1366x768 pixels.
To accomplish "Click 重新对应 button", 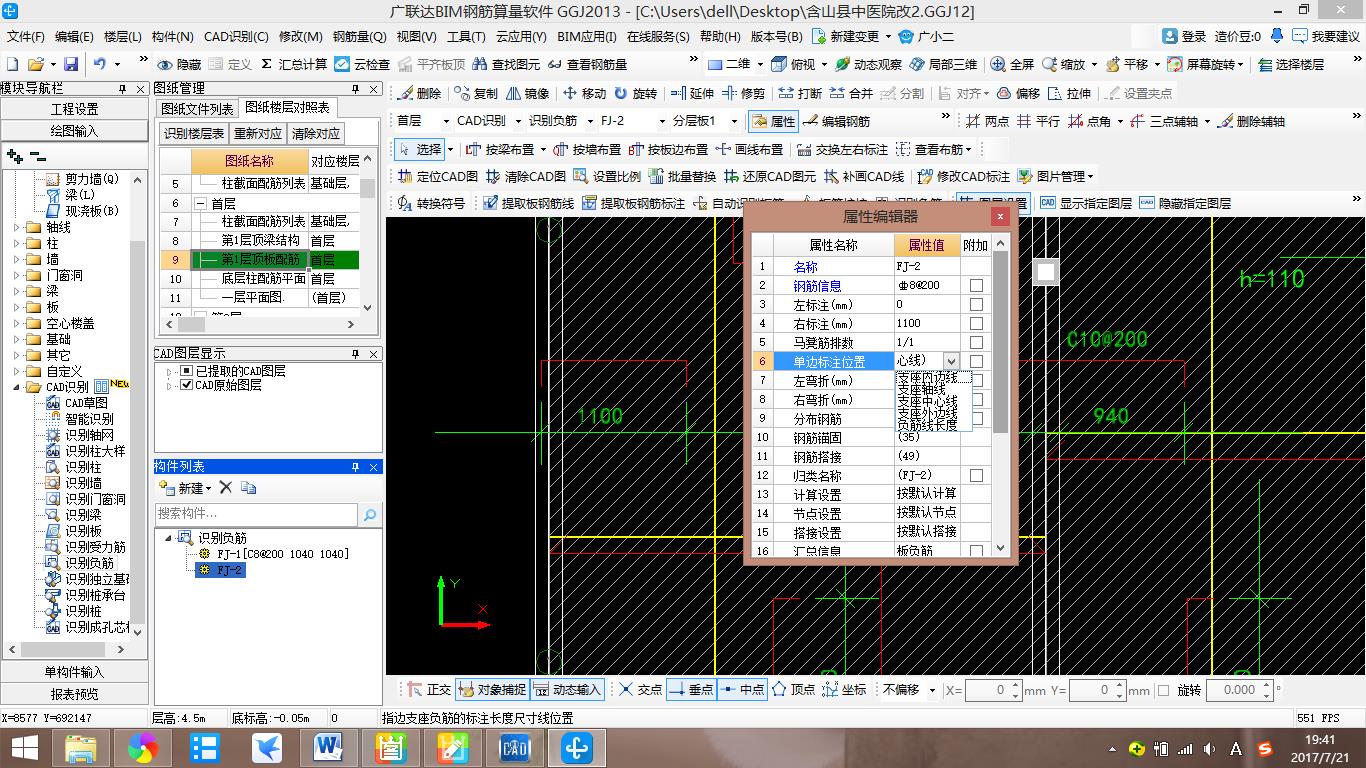I will (x=258, y=133).
